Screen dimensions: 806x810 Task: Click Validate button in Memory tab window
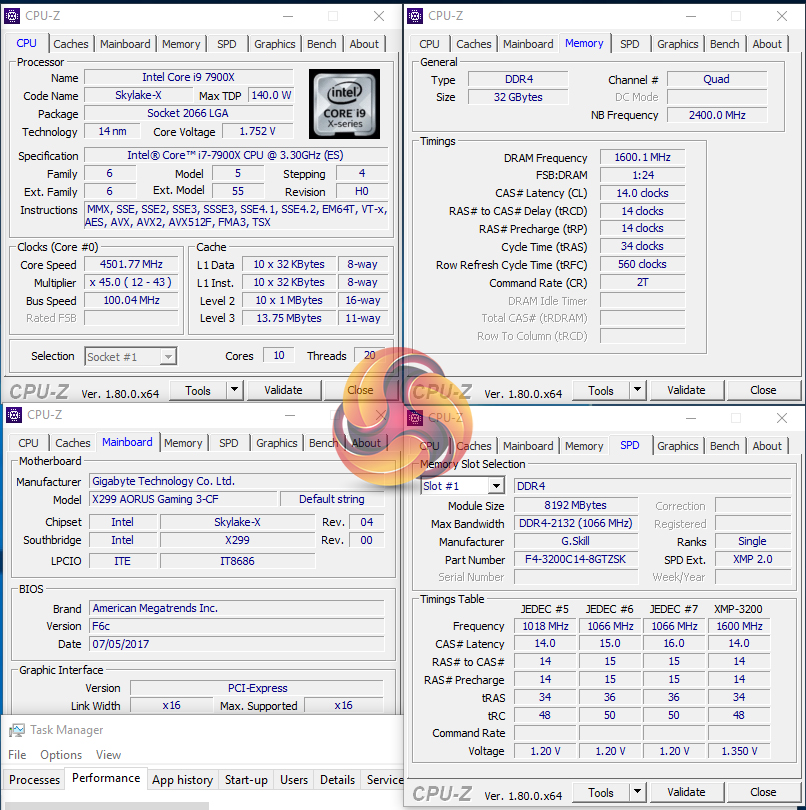click(687, 390)
